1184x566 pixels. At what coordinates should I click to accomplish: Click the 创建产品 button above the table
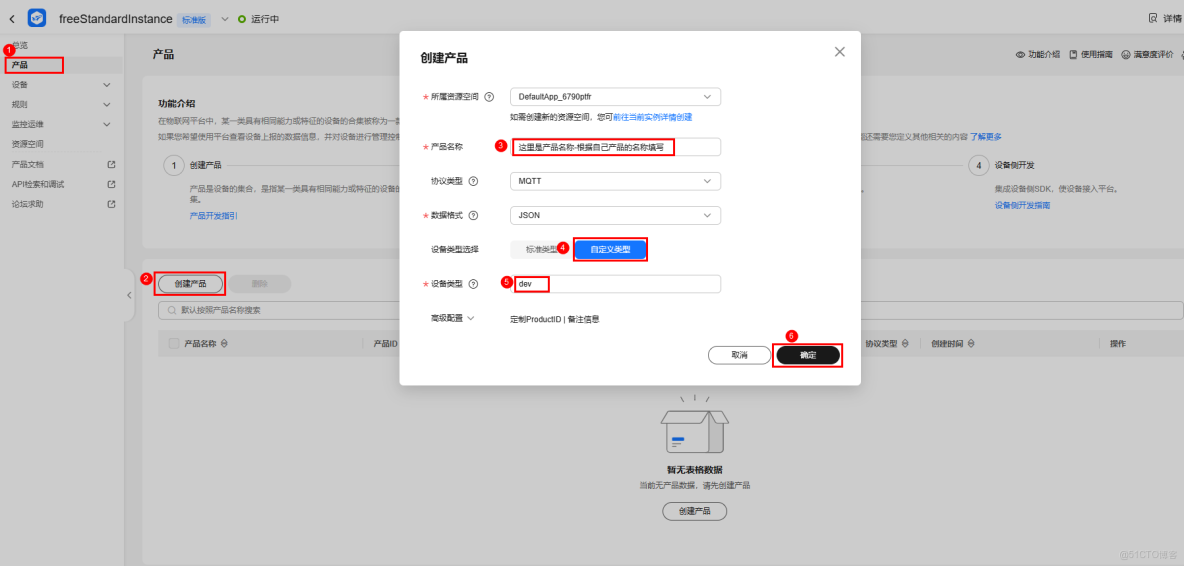click(190, 284)
